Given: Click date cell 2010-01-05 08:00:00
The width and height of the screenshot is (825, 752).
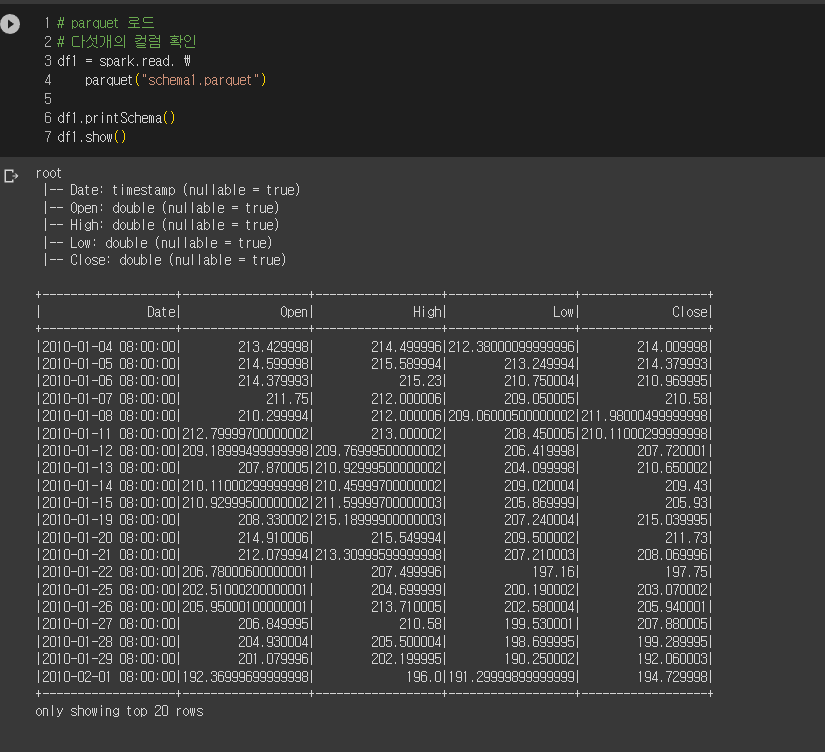Looking at the screenshot, I should click(109, 364).
